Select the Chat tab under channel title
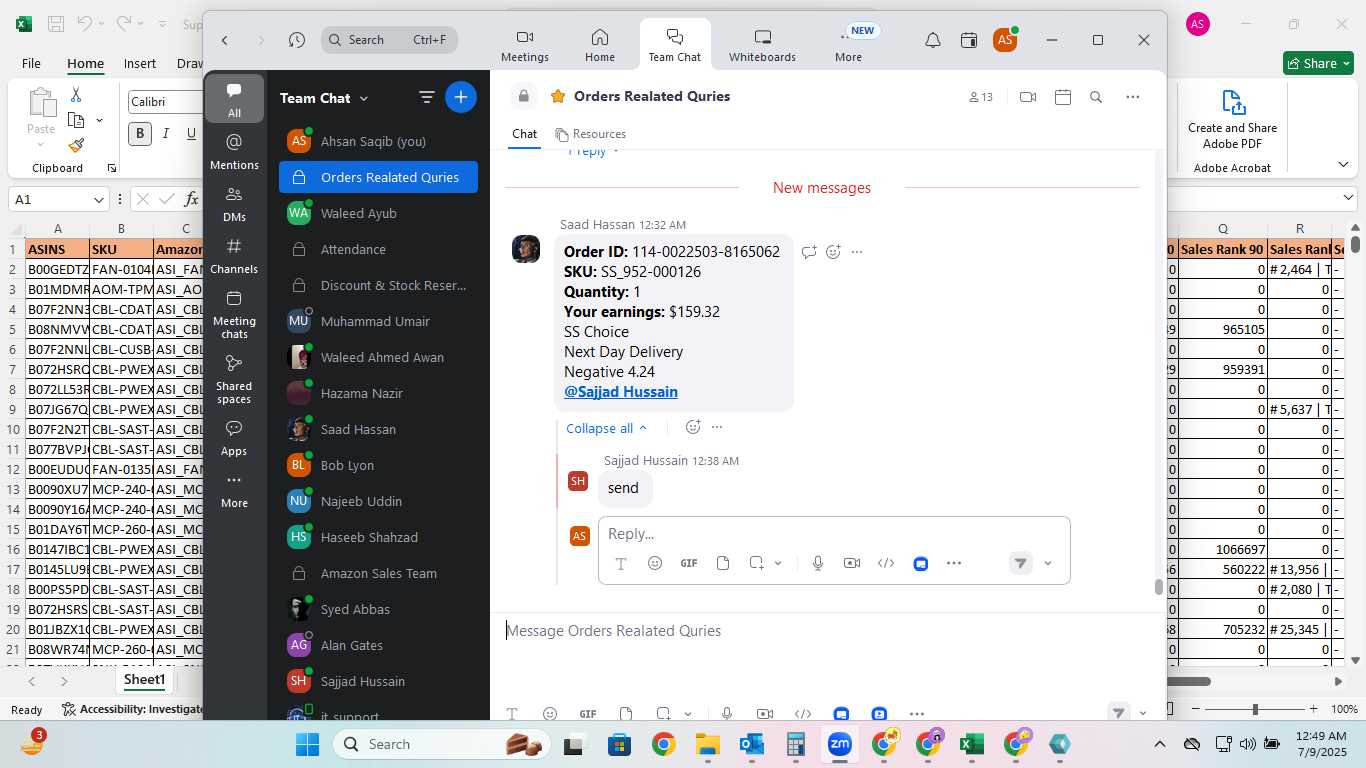The width and height of the screenshot is (1366, 768). click(x=524, y=134)
